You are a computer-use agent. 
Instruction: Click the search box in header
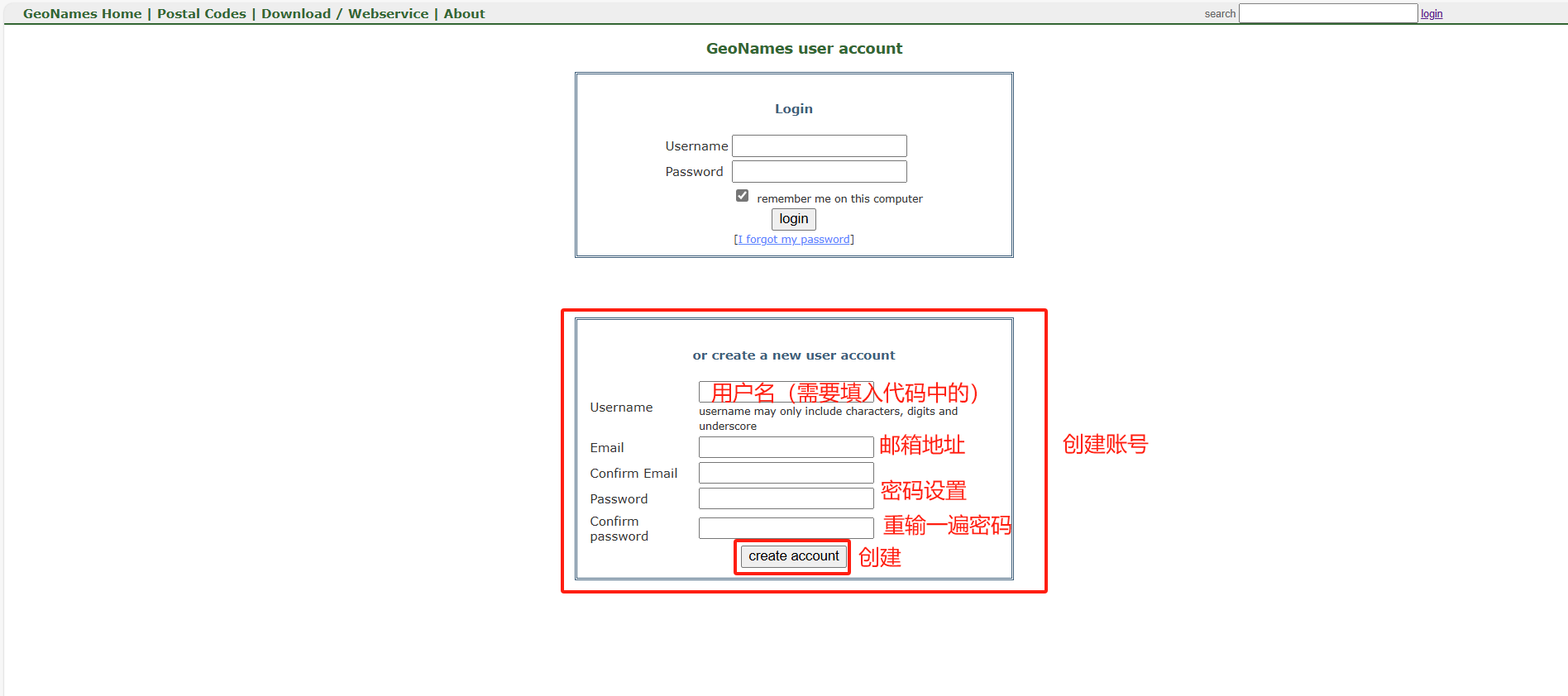pos(1327,13)
